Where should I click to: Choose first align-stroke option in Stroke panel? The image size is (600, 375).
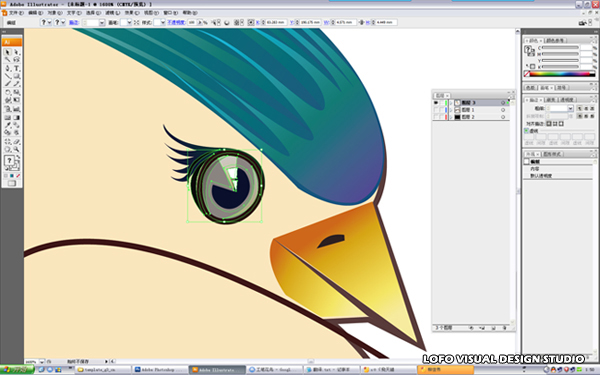[x=549, y=124]
